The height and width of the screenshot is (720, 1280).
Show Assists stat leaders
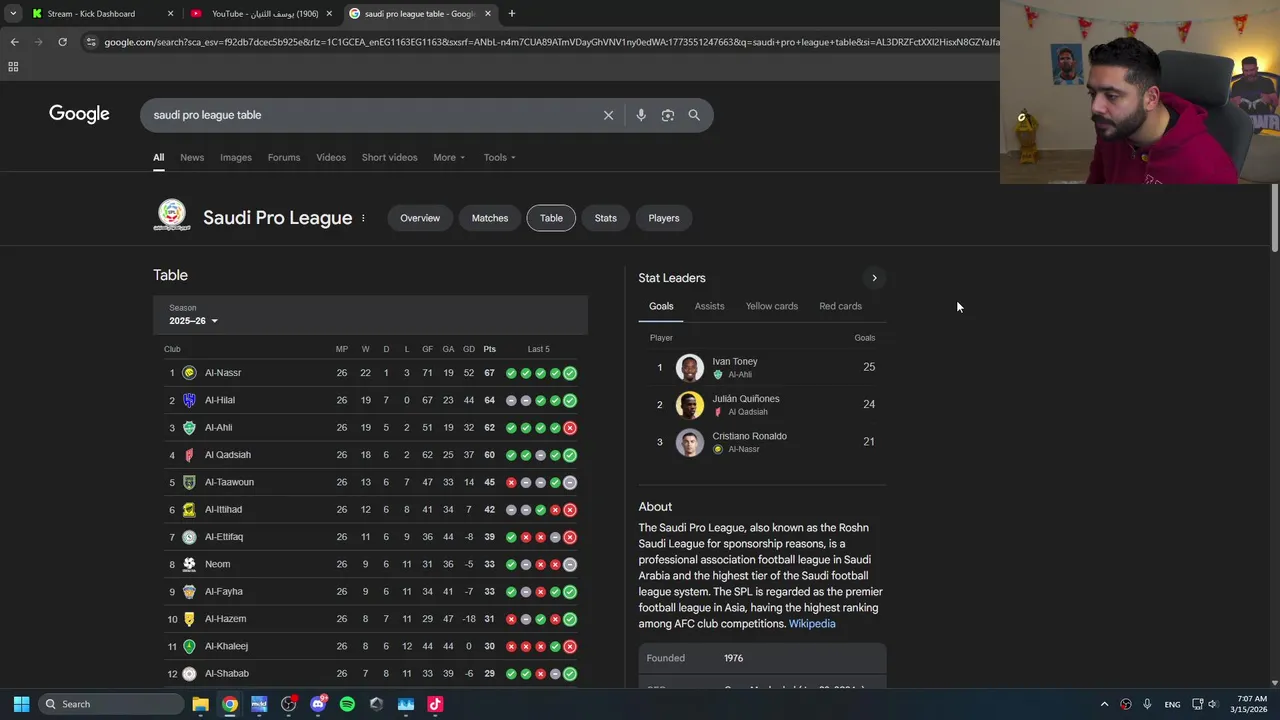click(709, 306)
